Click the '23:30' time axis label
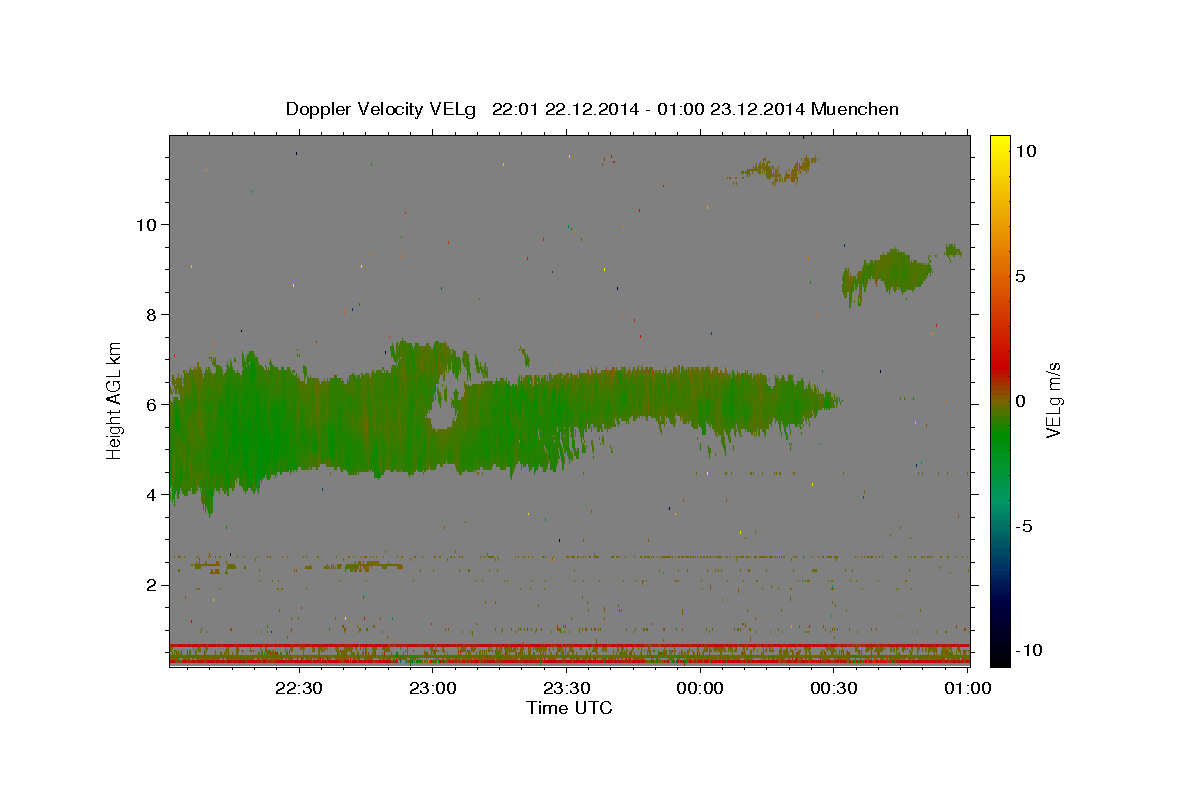The width and height of the screenshot is (1200, 800). (566, 688)
